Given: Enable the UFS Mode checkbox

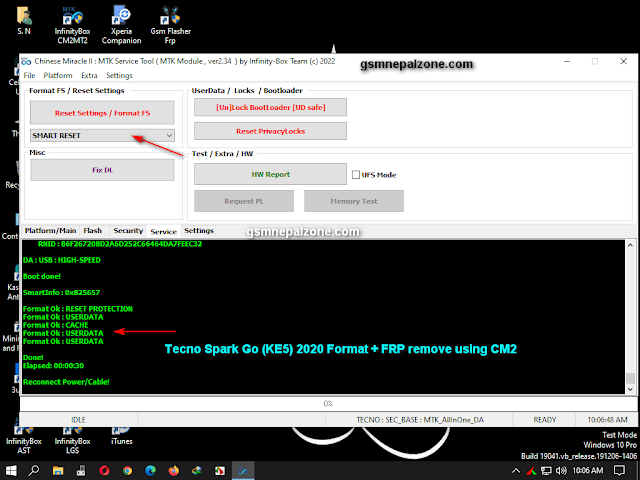Looking at the screenshot, I should pyautogui.click(x=356, y=175).
